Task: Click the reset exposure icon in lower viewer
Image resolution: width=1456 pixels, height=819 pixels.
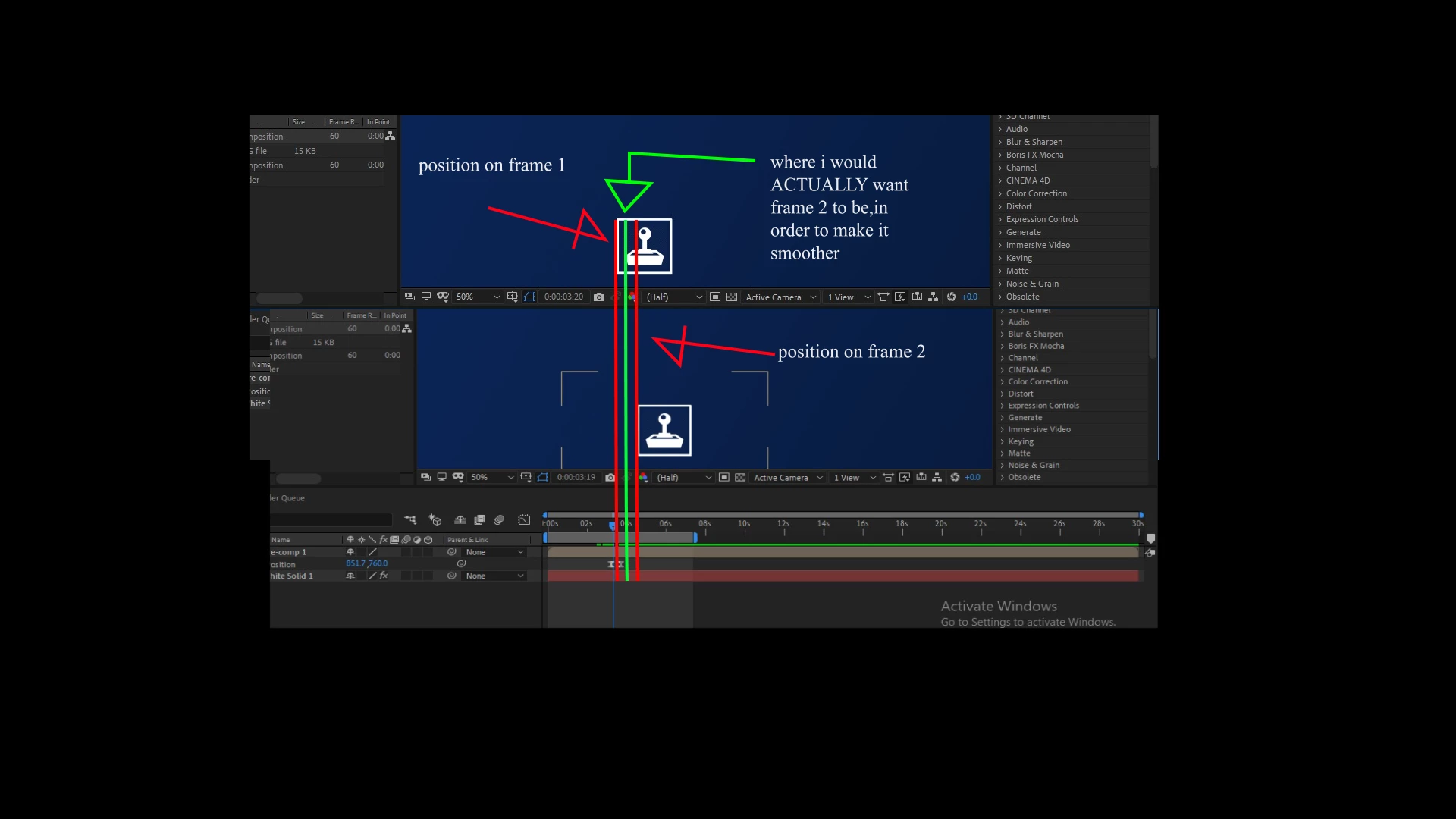Action: click(x=955, y=478)
